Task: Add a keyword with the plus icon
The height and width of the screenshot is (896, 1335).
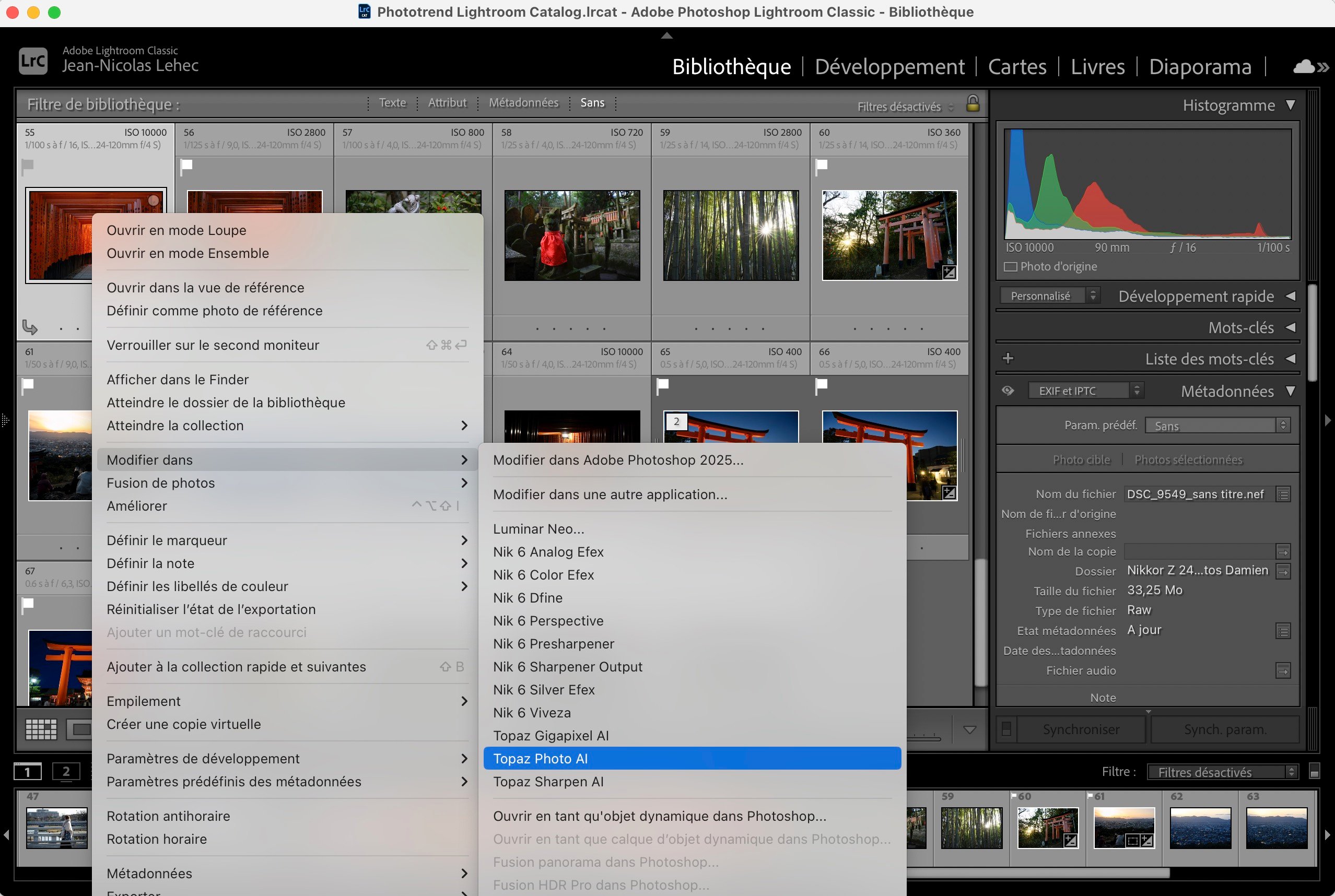Action: [1008, 358]
